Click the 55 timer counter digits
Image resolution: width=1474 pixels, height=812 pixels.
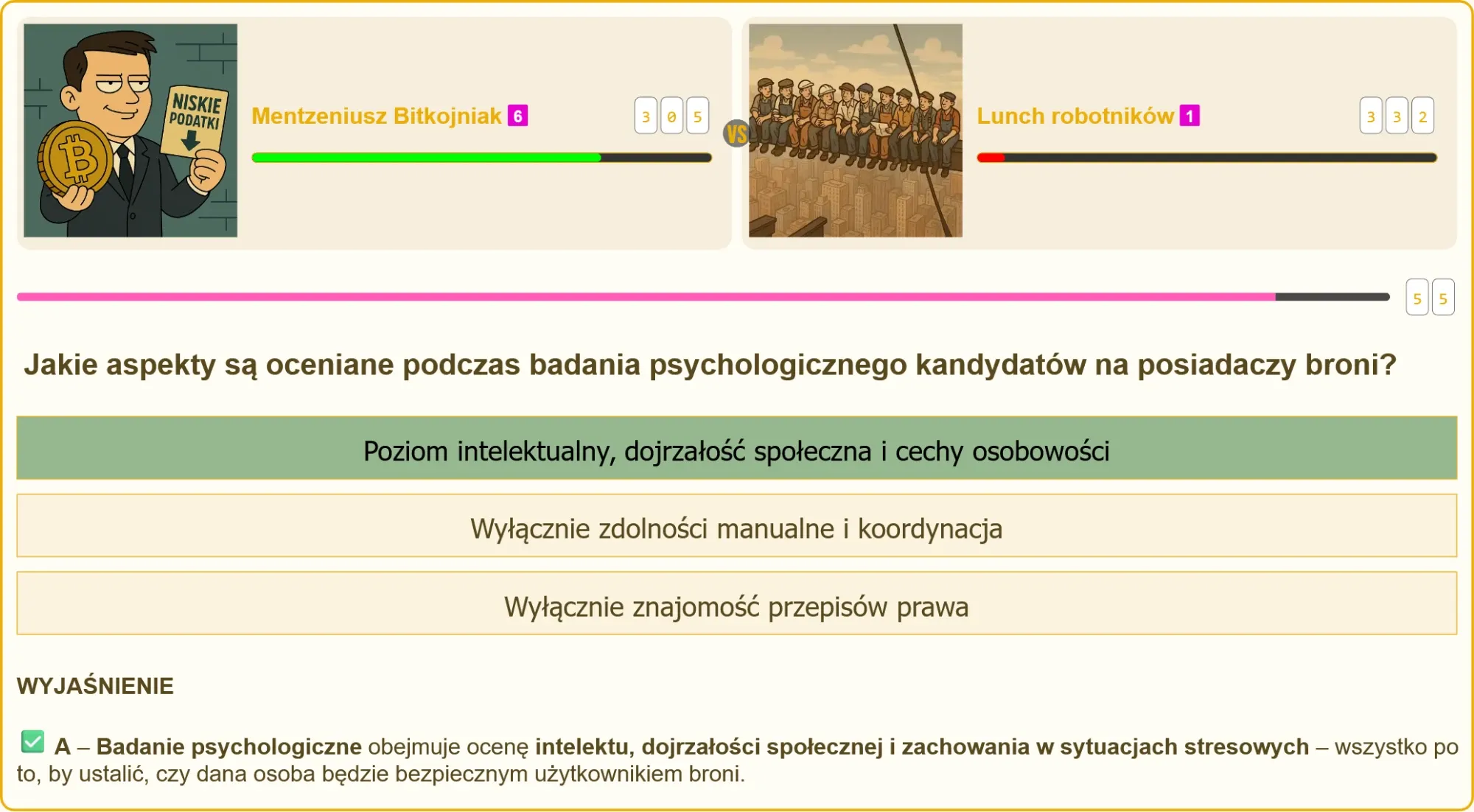(1430, 298)
